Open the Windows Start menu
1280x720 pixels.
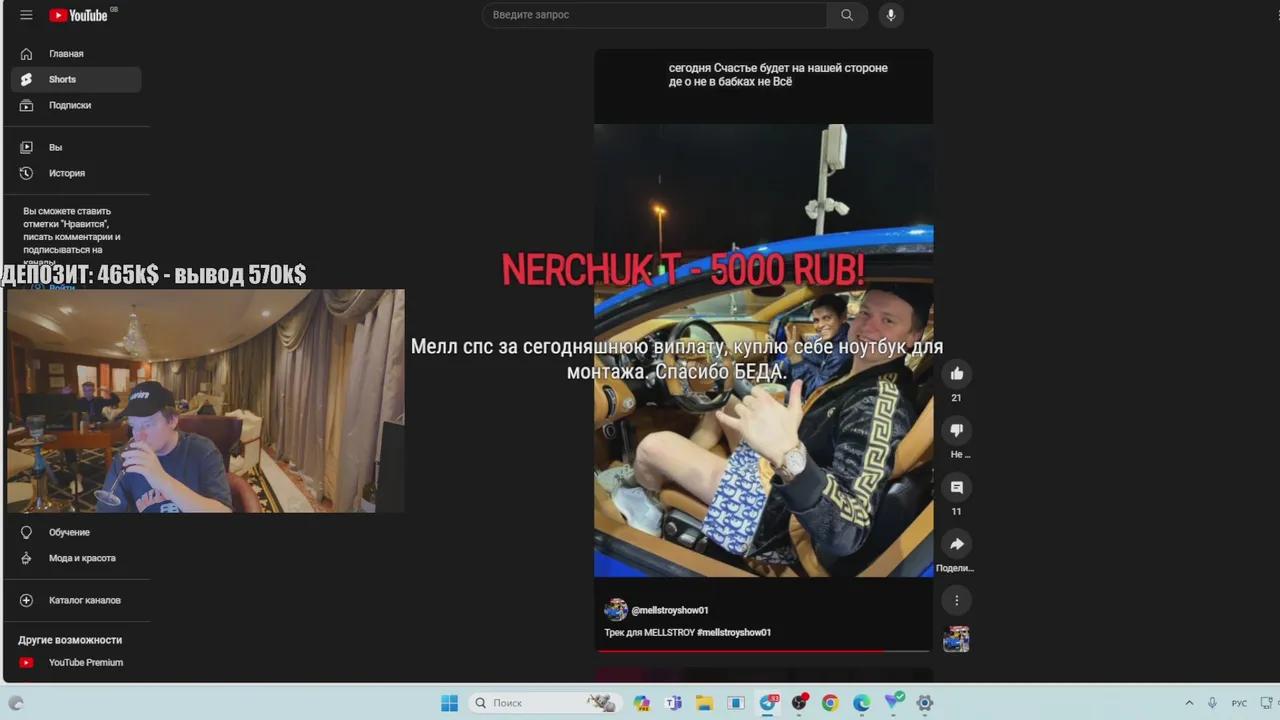450,703
